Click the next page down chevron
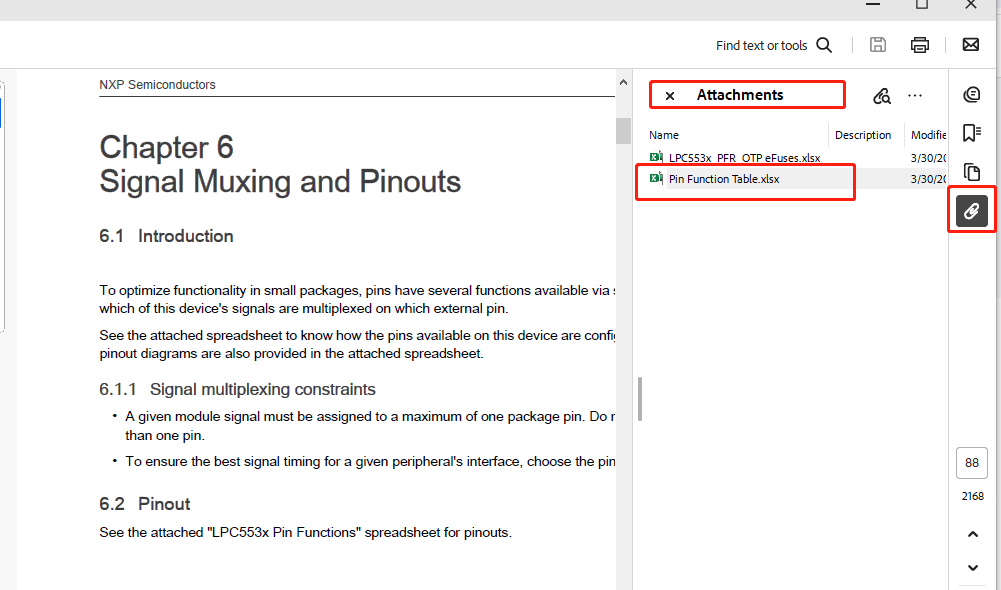 [x=971, y=567]
